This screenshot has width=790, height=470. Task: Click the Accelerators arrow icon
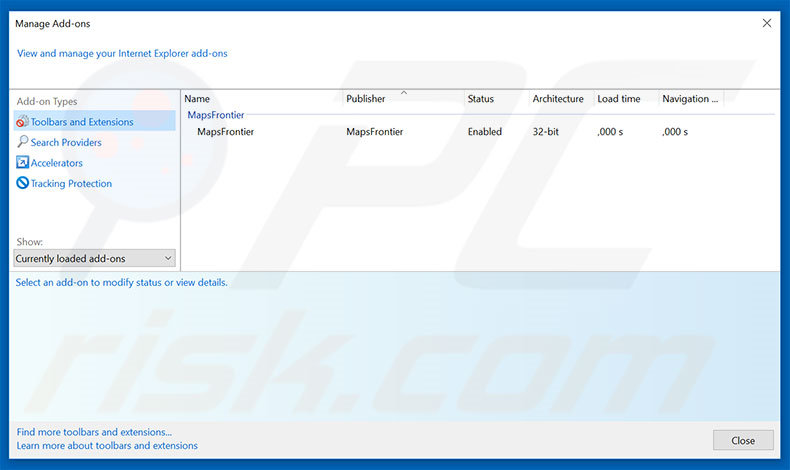(22, 162)
